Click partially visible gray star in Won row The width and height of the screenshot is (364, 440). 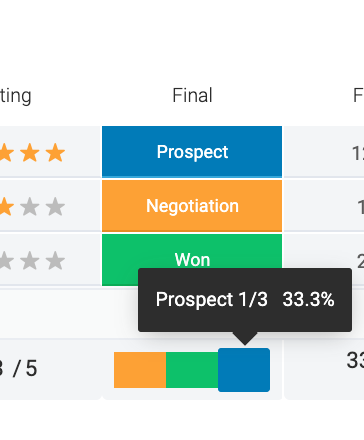coord(7,260)
